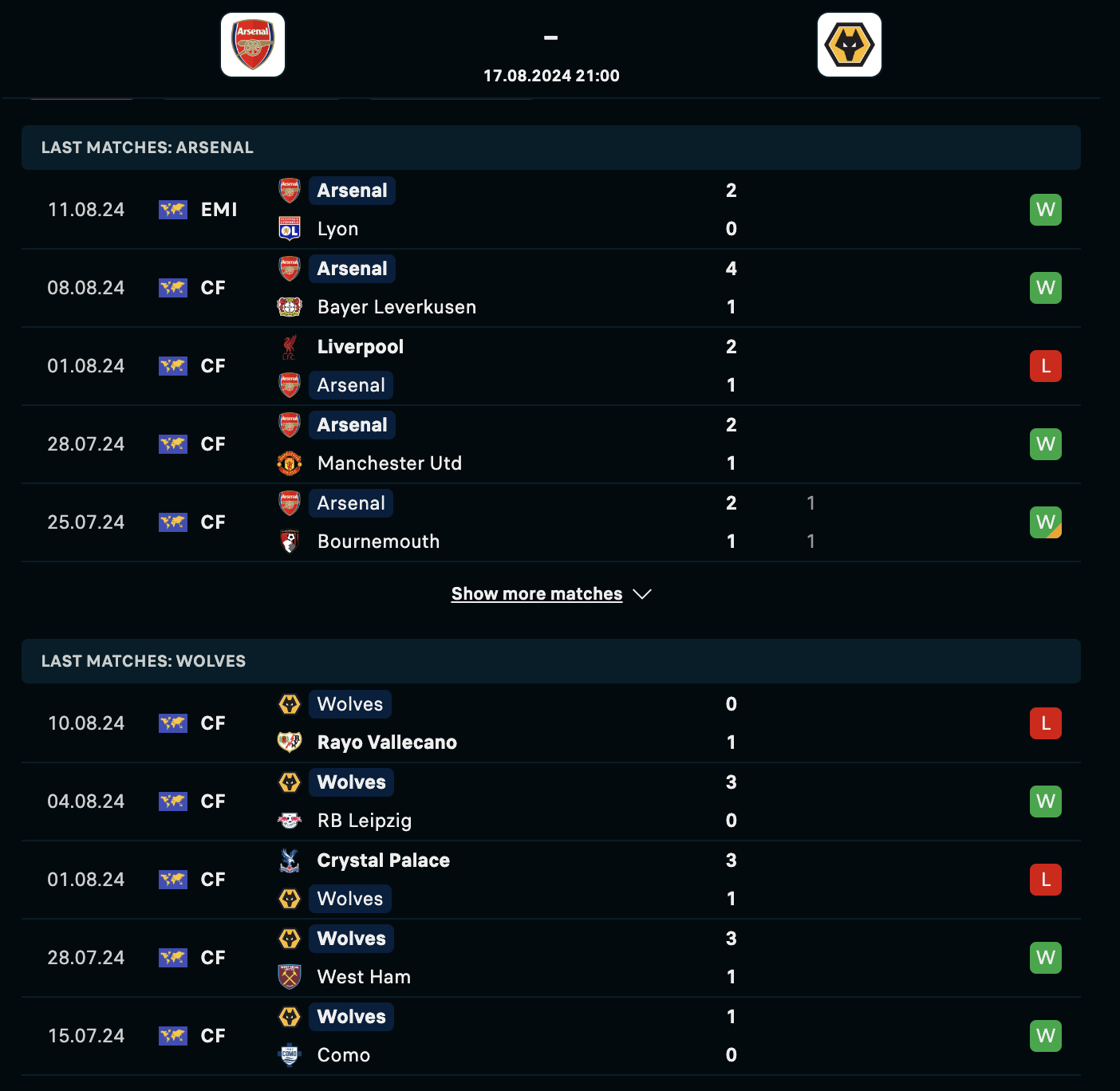Viewport: 1120px width, 1091px height.
Task: Click the Wolves club crest at the top
Action: (x=849, y=45)
